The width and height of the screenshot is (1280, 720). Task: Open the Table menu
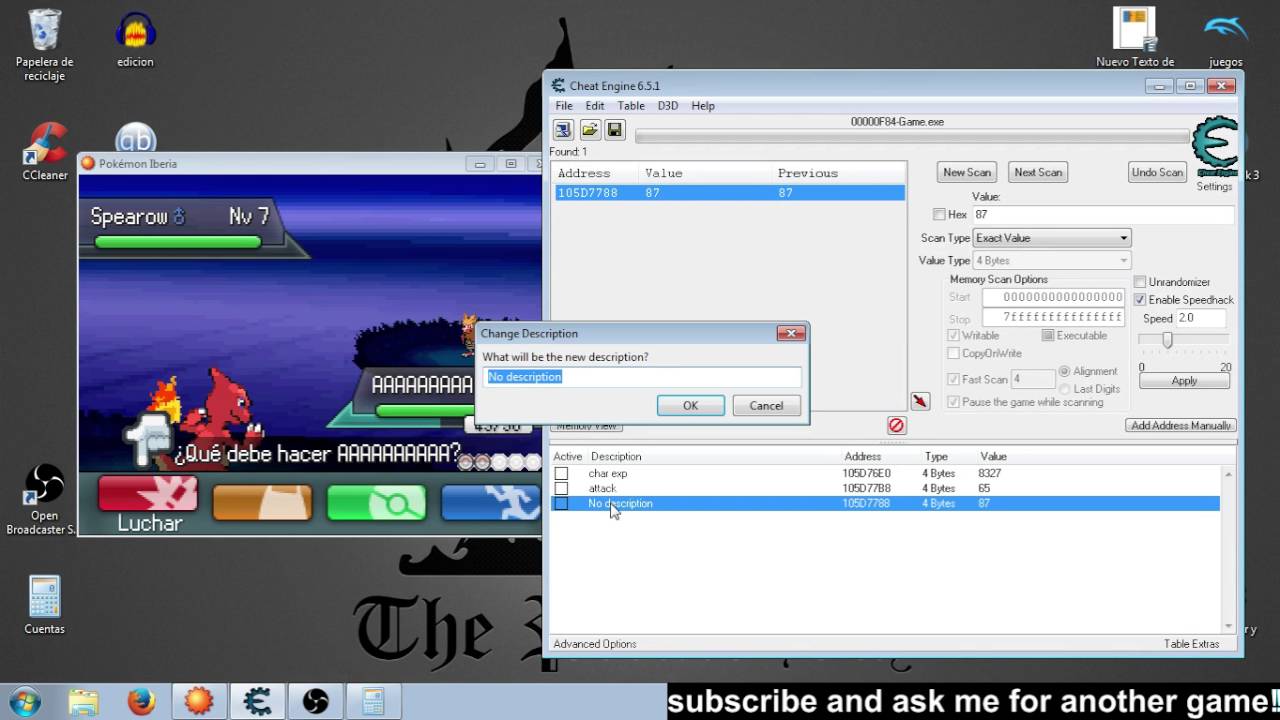(631, 106)
